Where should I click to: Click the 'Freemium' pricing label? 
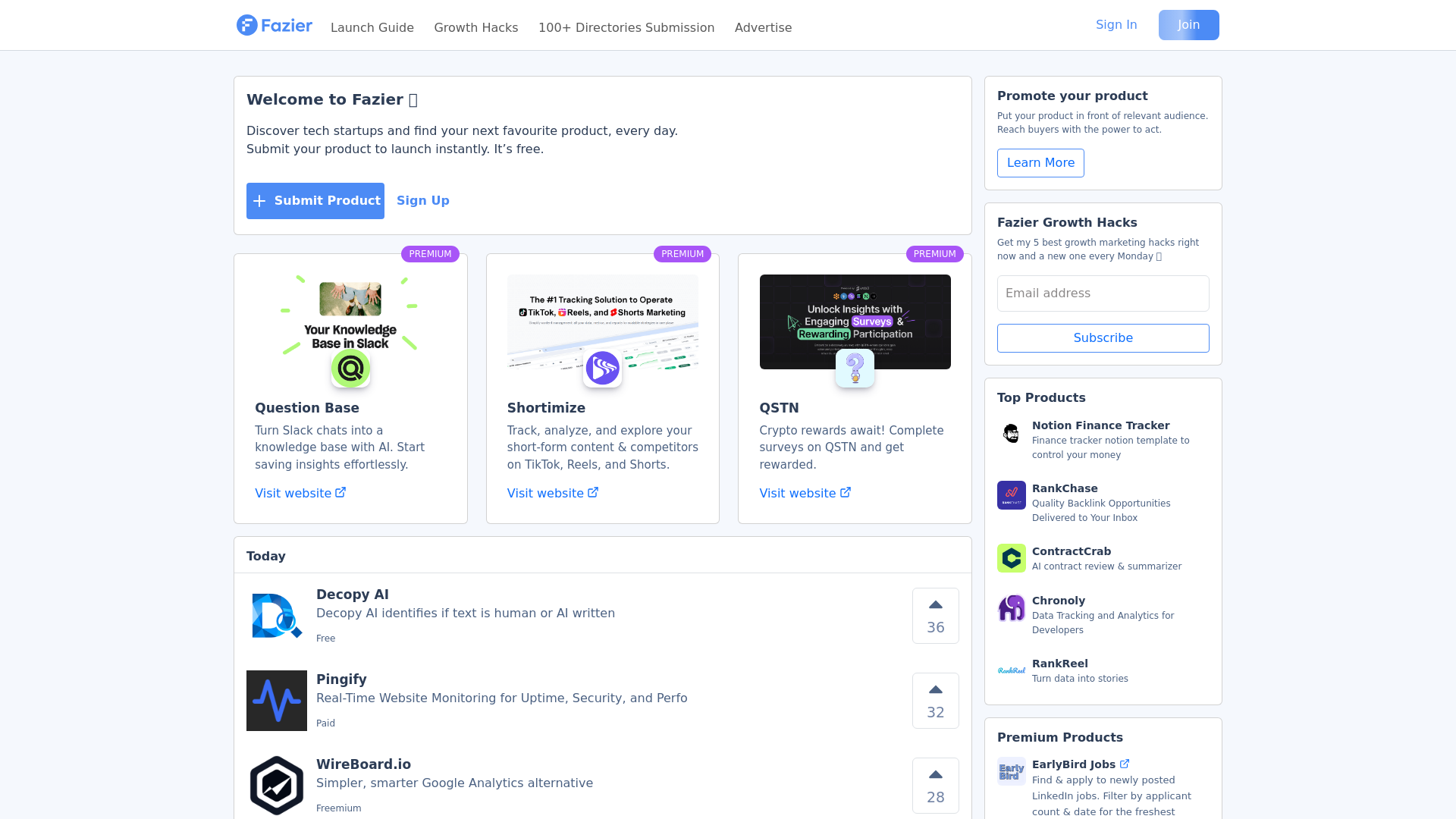(338, 808)
